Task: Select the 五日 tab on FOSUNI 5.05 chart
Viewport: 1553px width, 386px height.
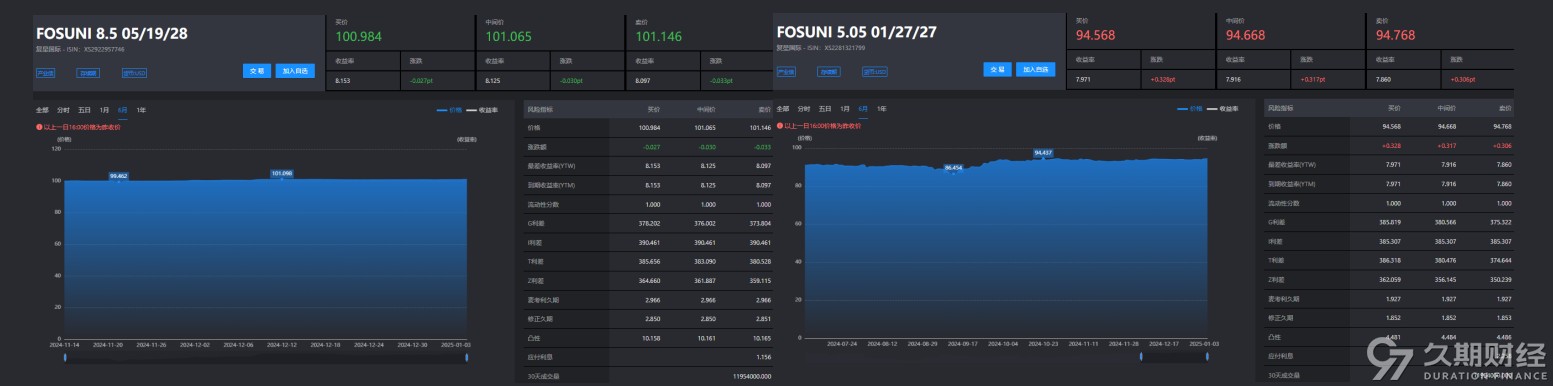Action: pos(825,108)
